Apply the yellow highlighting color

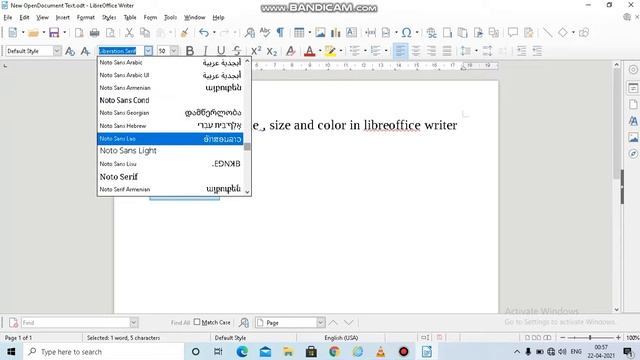[330, 51]
